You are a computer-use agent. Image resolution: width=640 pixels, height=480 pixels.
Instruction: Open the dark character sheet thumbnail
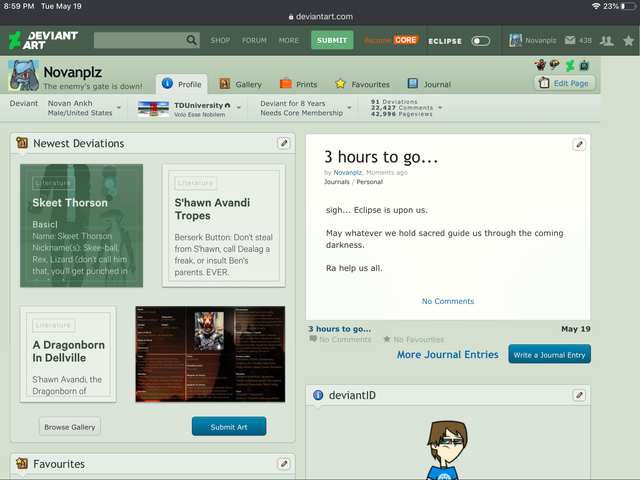pyautogui.click(x=210, y=354)
